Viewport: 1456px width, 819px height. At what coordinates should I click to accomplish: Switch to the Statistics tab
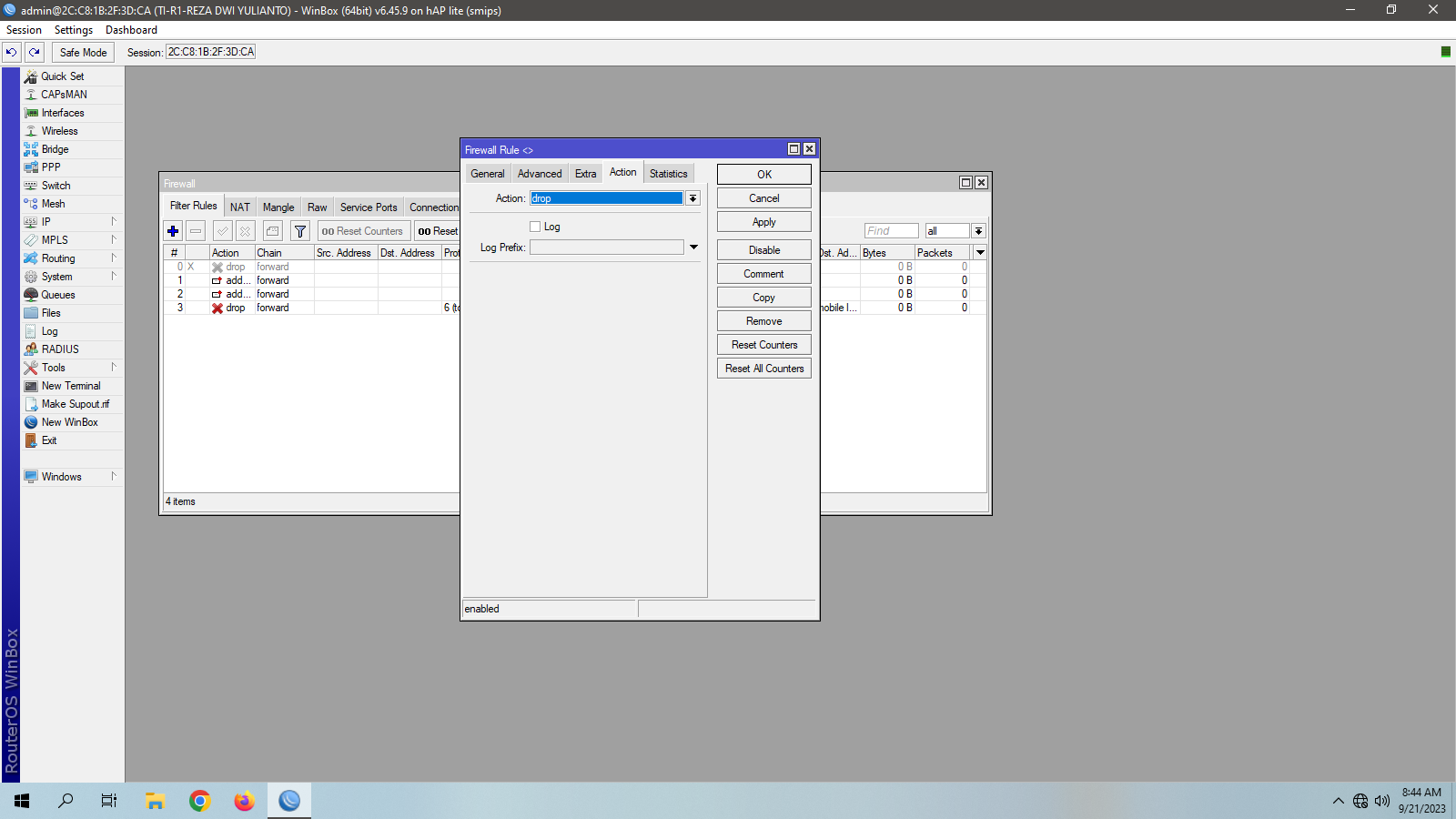669,174
